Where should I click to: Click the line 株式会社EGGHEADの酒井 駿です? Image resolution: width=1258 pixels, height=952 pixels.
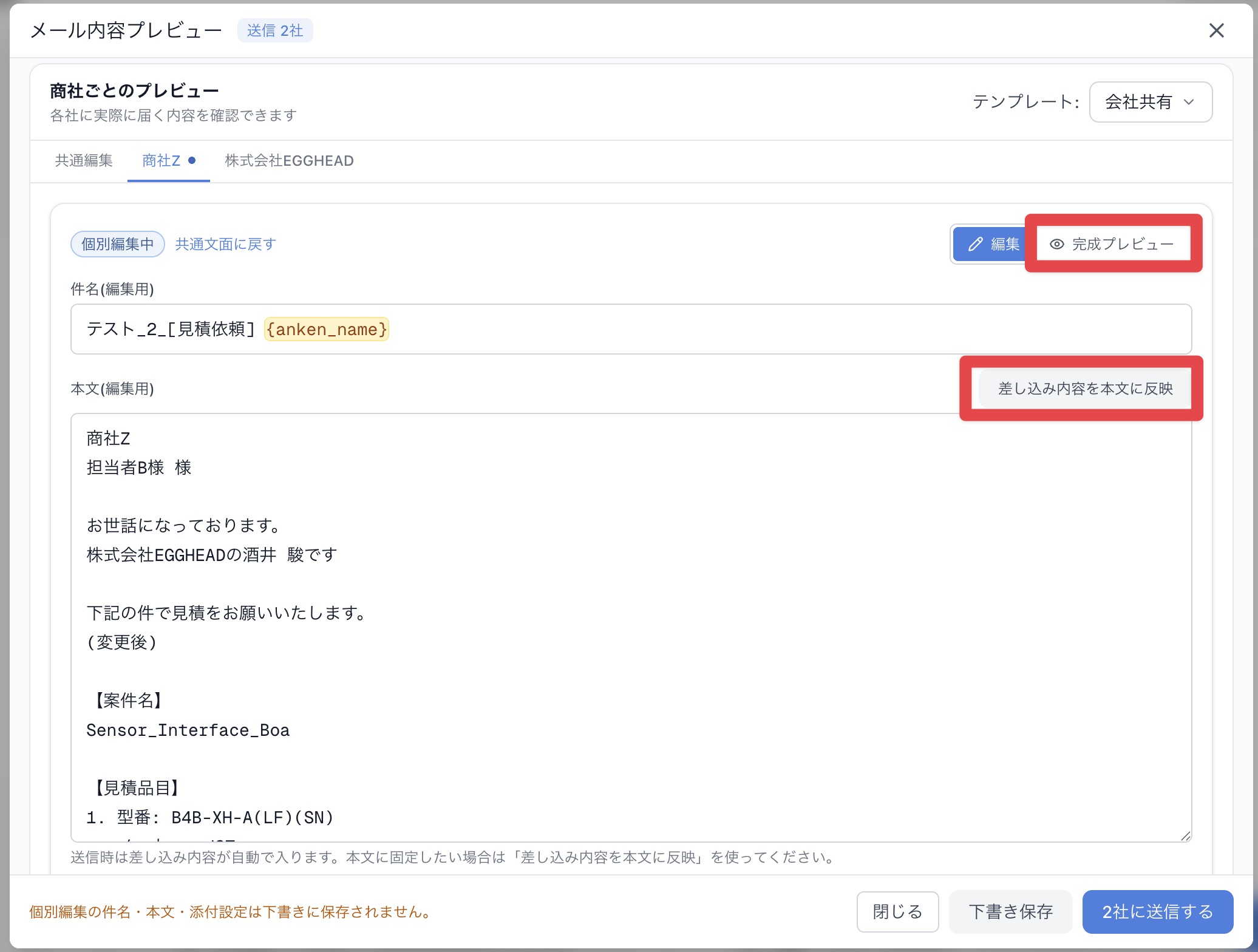[x=212, y=555]
